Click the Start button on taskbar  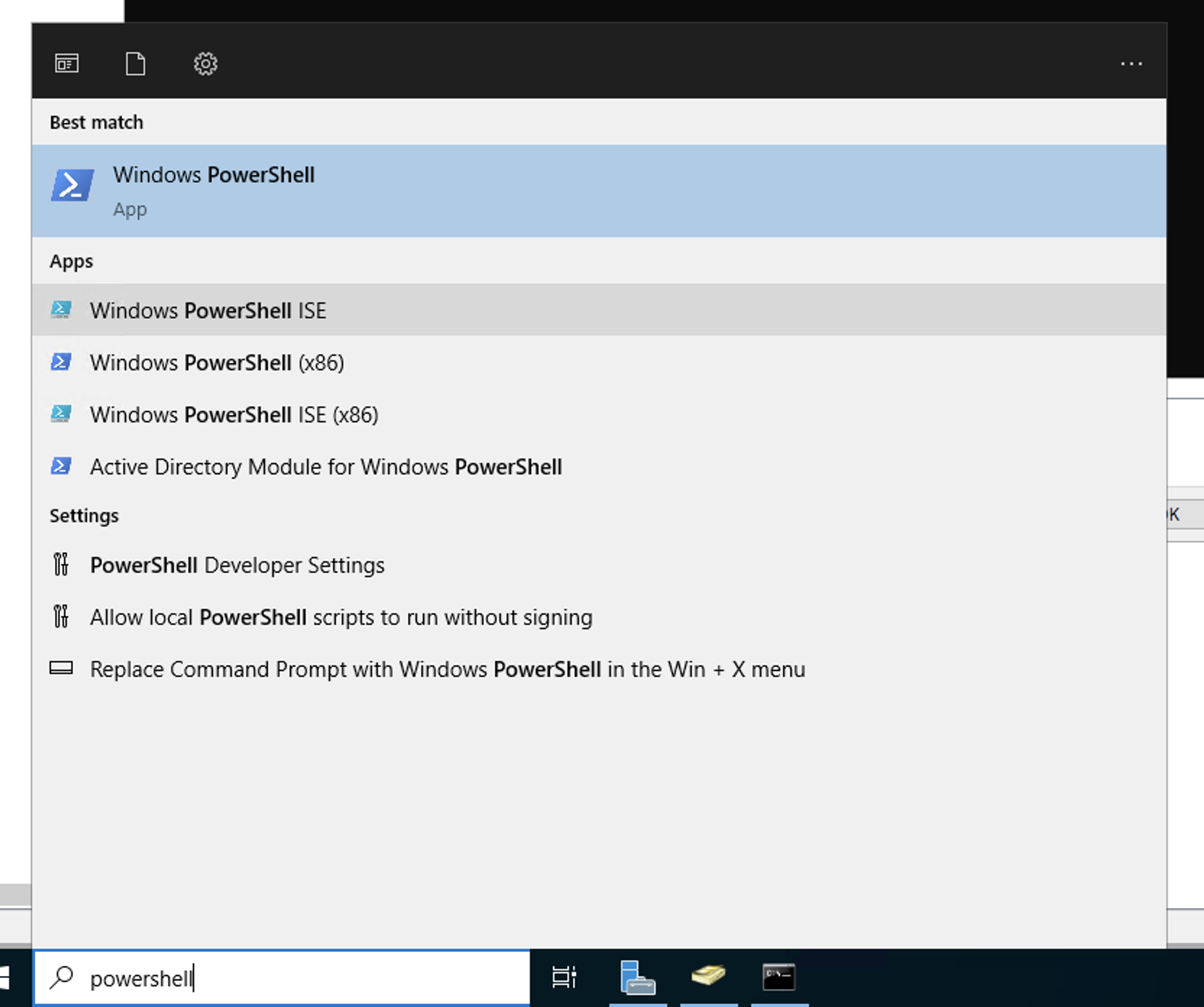pyautogui.click(x=6, y=977)
